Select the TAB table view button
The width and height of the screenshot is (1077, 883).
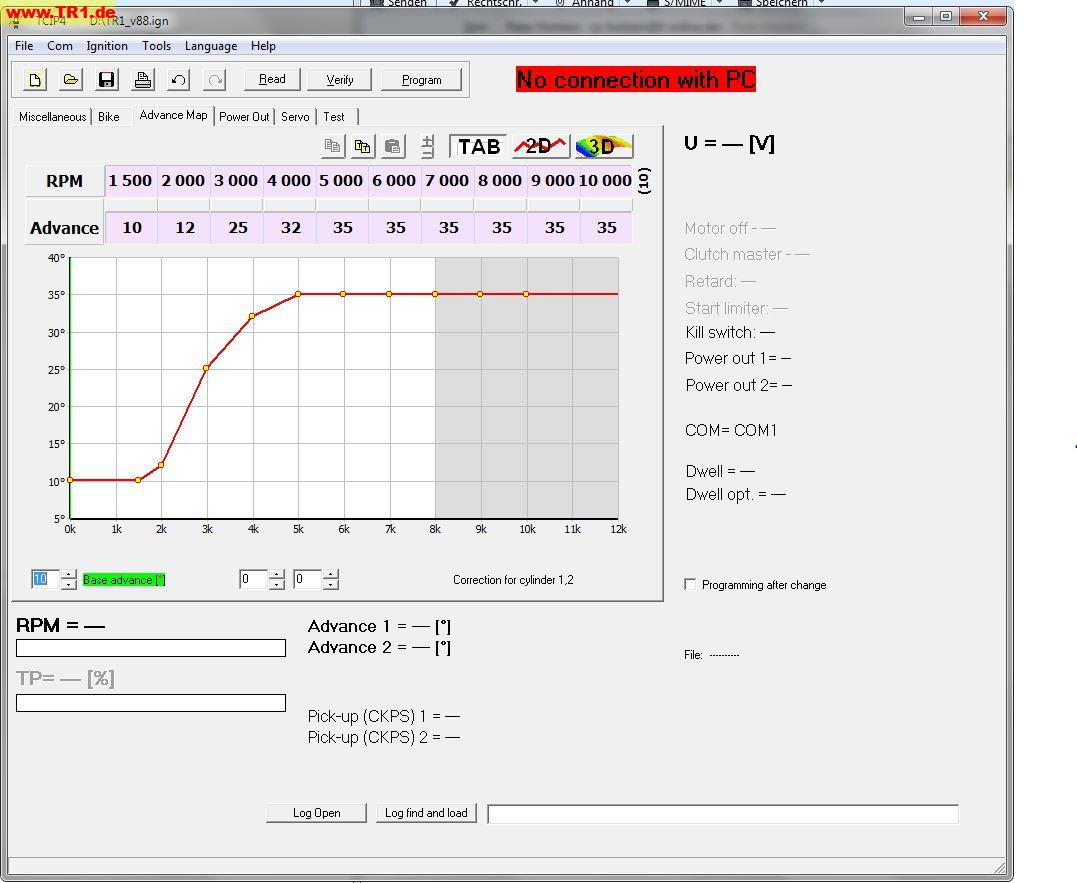pyautogui.click(x=478, y=146)
